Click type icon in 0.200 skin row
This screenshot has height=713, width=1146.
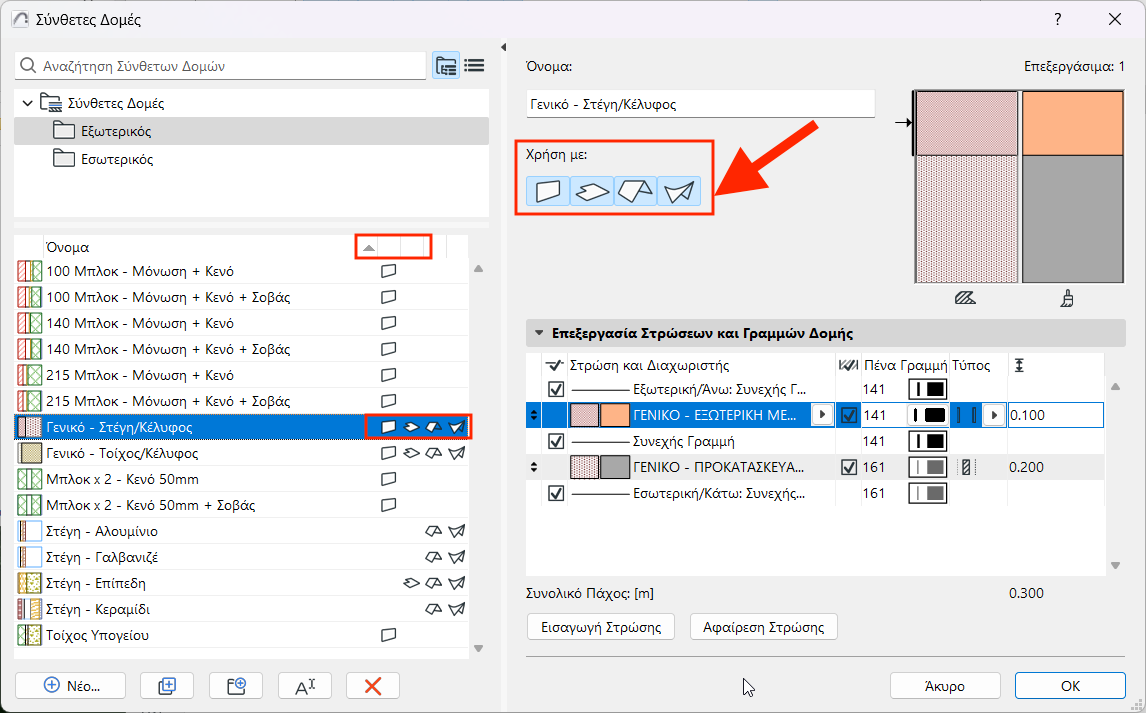click(966, 467)
